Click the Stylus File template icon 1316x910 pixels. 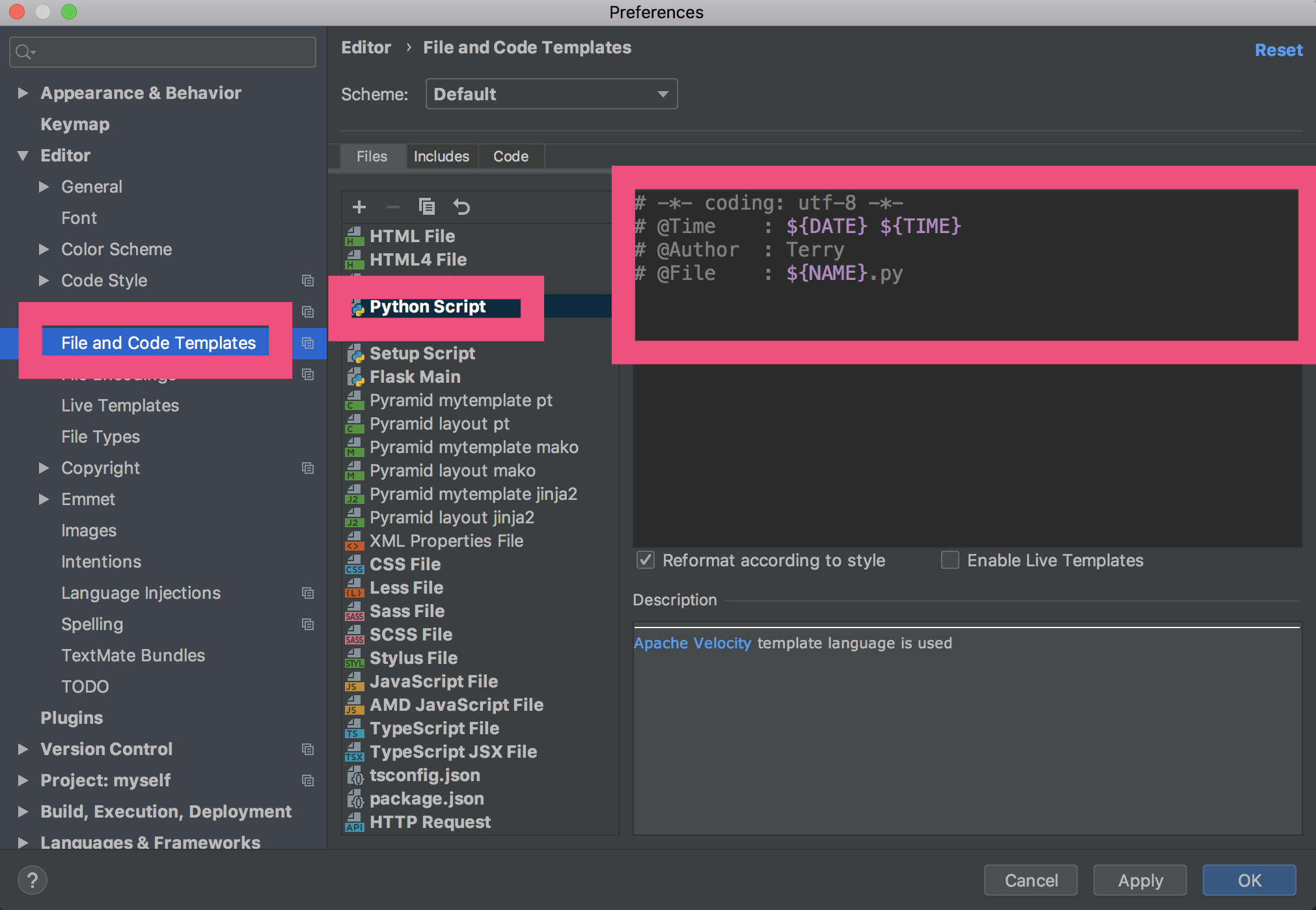point(354,658)
